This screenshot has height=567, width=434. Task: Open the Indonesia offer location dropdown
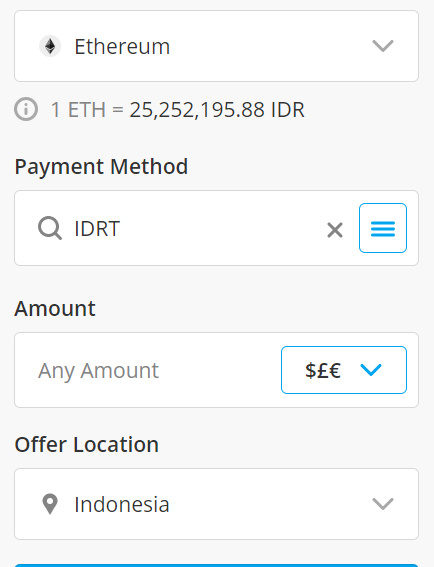pos(216,504)
